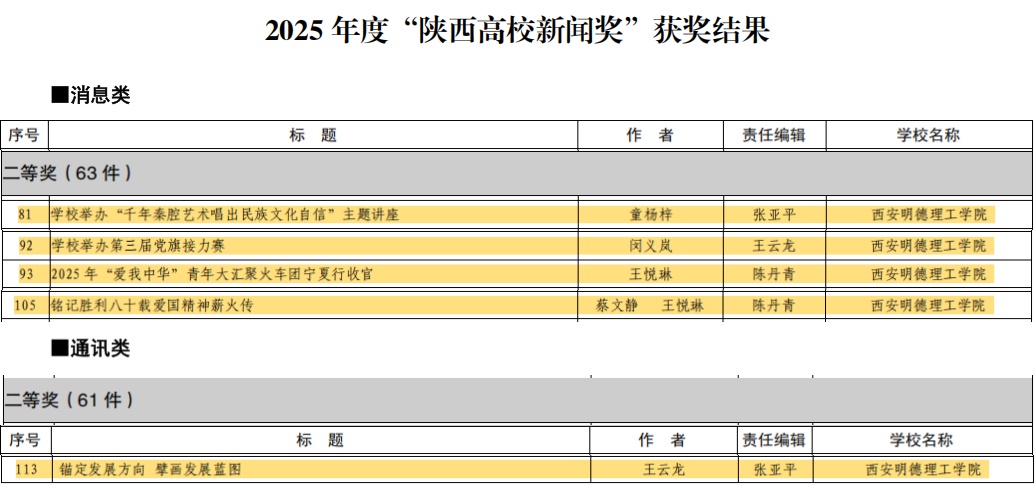Click '西安明德理工学院' in row 113

(921, 469)
